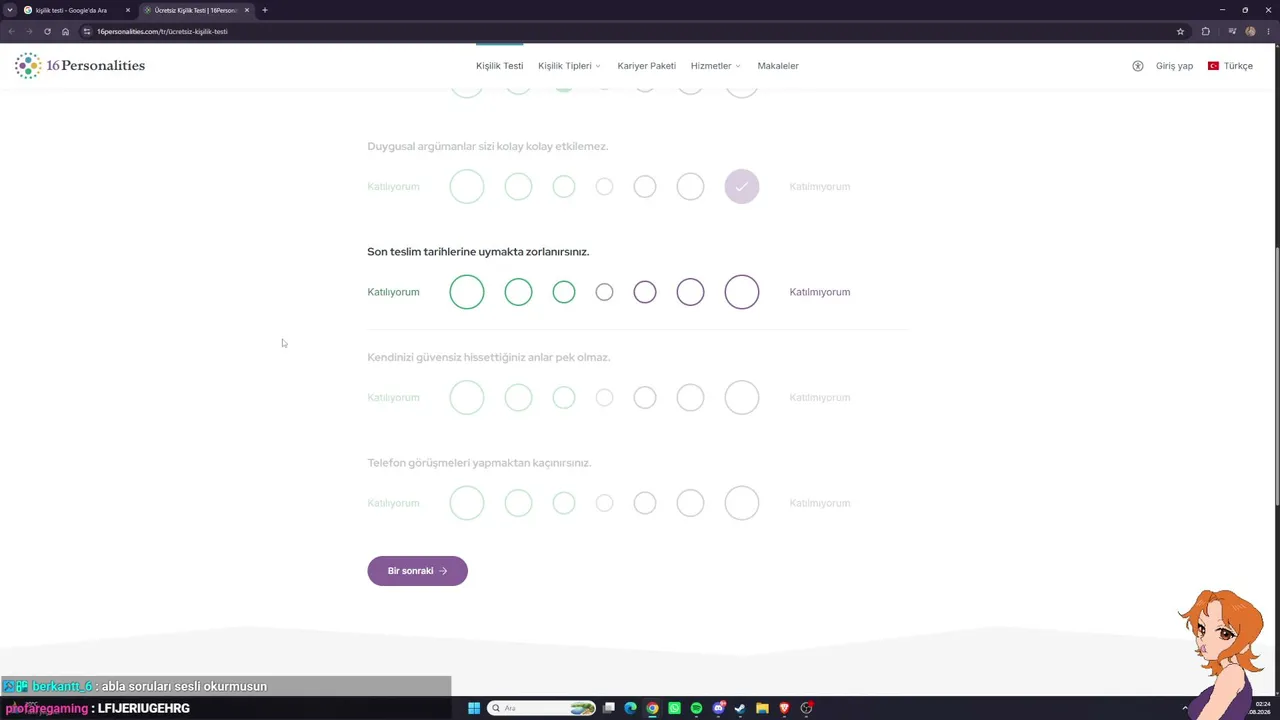Open Spotify from the taskbar
This screenshot has height=720, width=1280.
[x=696, y=708]
